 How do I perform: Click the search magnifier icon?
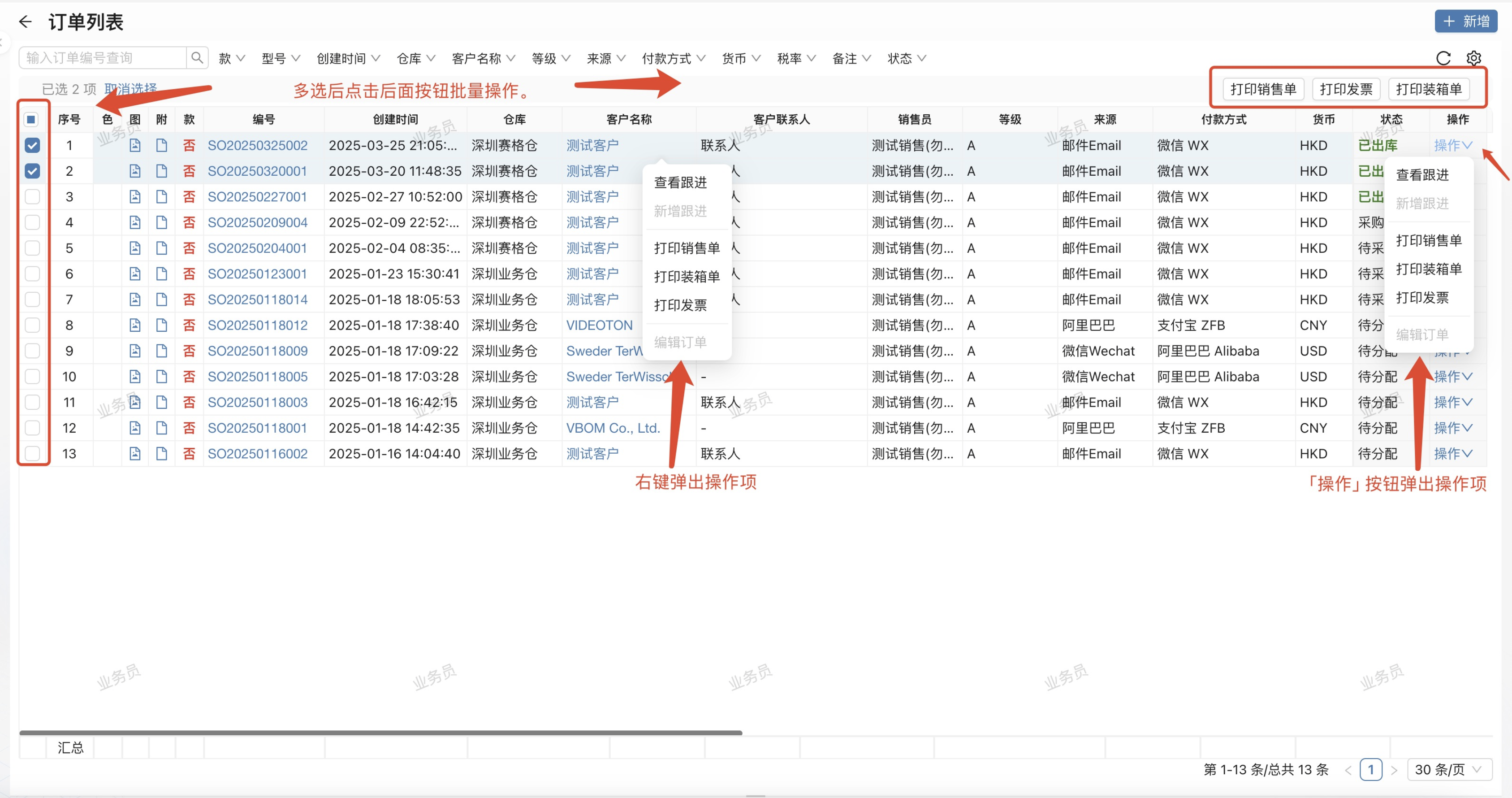pos(197,57)
